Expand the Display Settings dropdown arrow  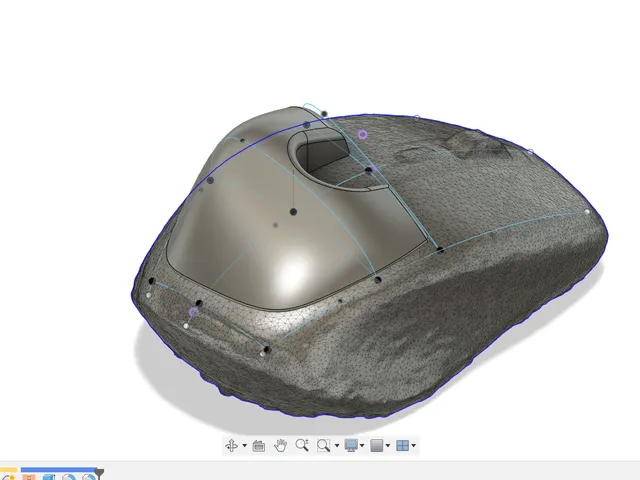pos(362,445)
